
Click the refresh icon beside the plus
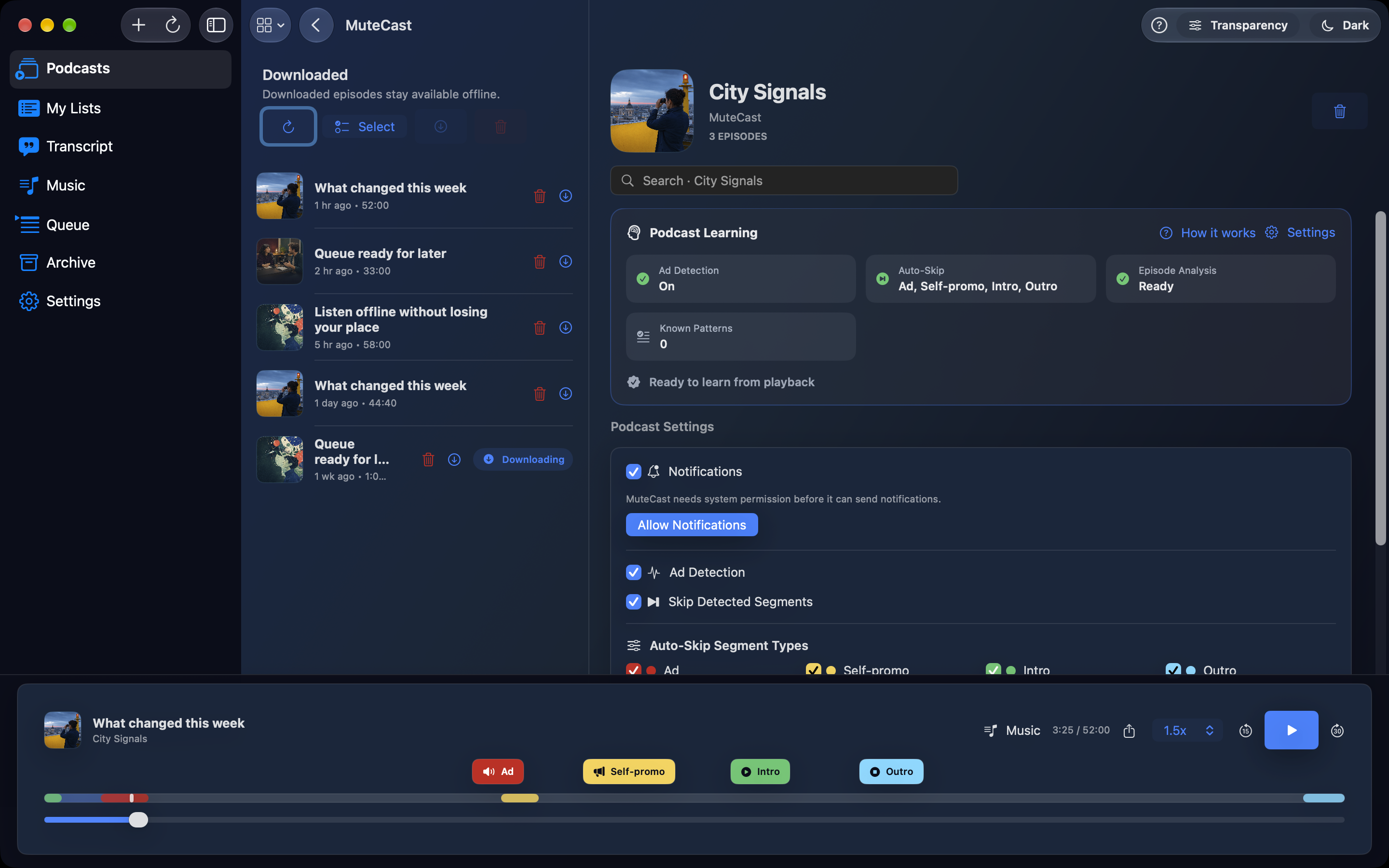(173, 25)
